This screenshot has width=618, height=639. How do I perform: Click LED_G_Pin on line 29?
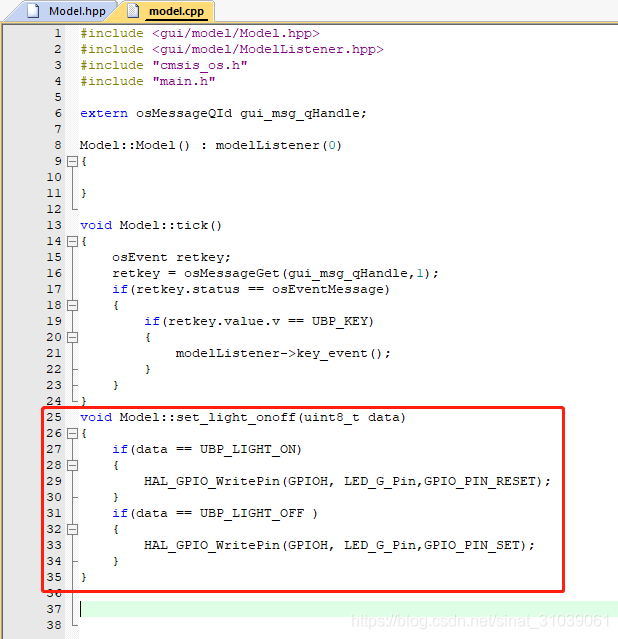tap(380, 481)
